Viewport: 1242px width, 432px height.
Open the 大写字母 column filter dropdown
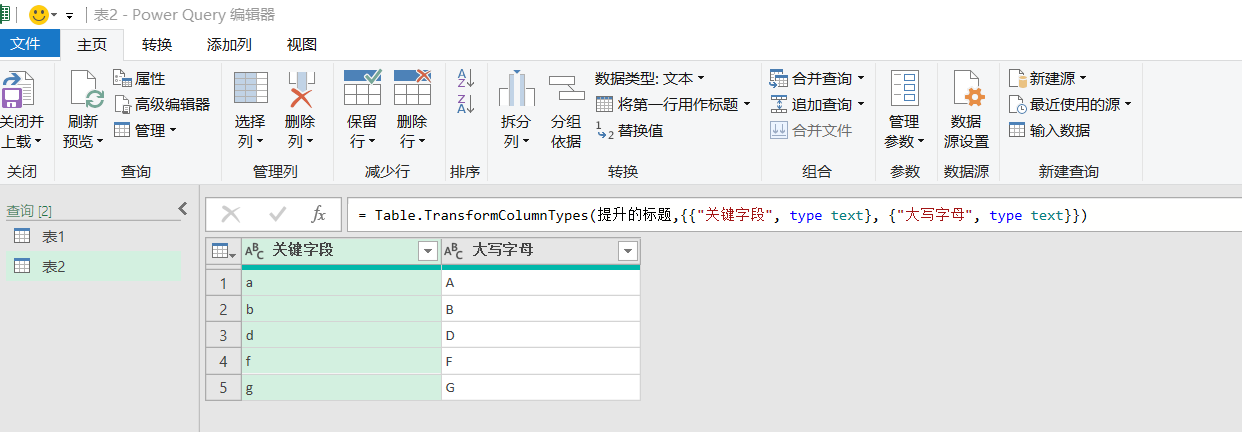[628, 251]
